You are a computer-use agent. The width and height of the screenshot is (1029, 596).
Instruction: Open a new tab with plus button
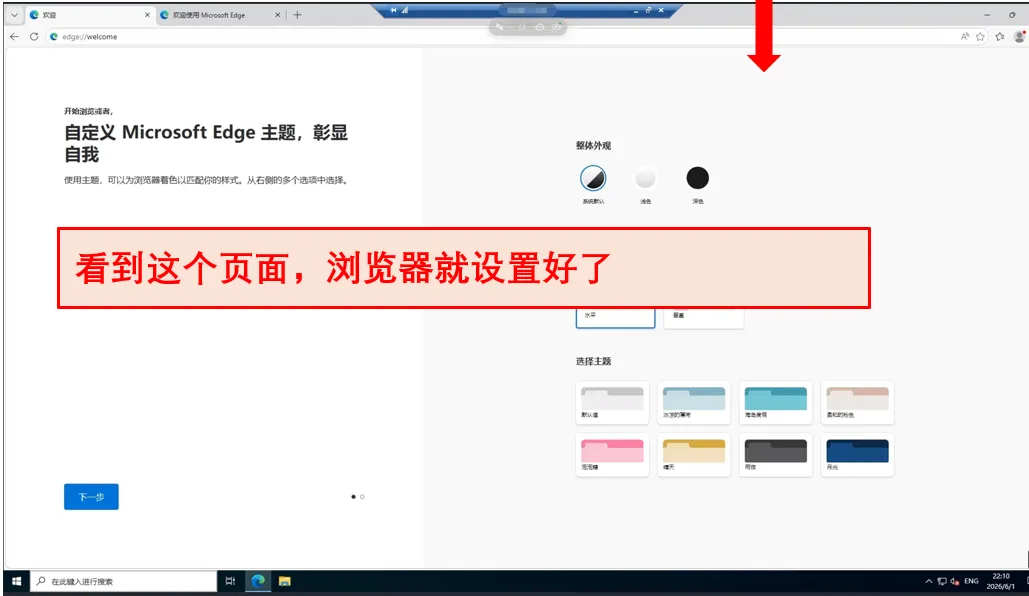(297, 14)
